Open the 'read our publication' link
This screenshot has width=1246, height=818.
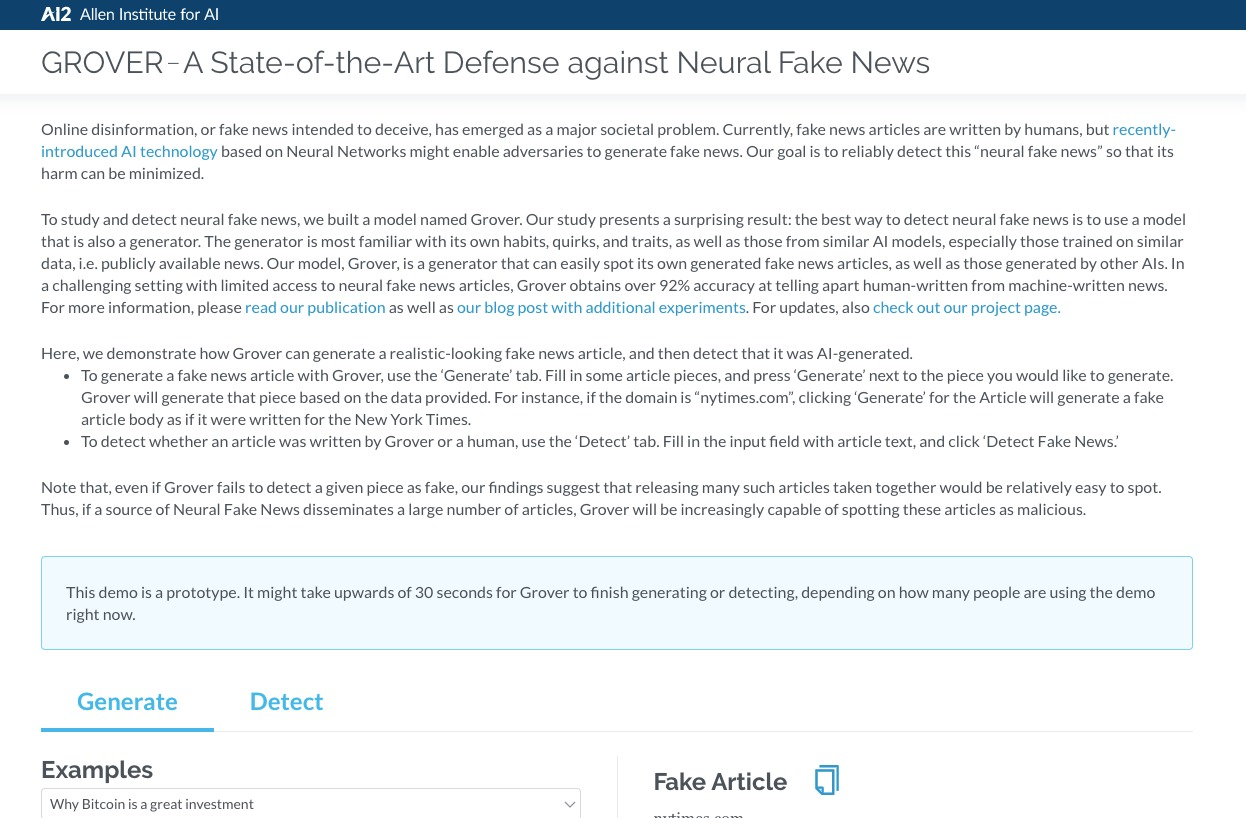[315, 307]
